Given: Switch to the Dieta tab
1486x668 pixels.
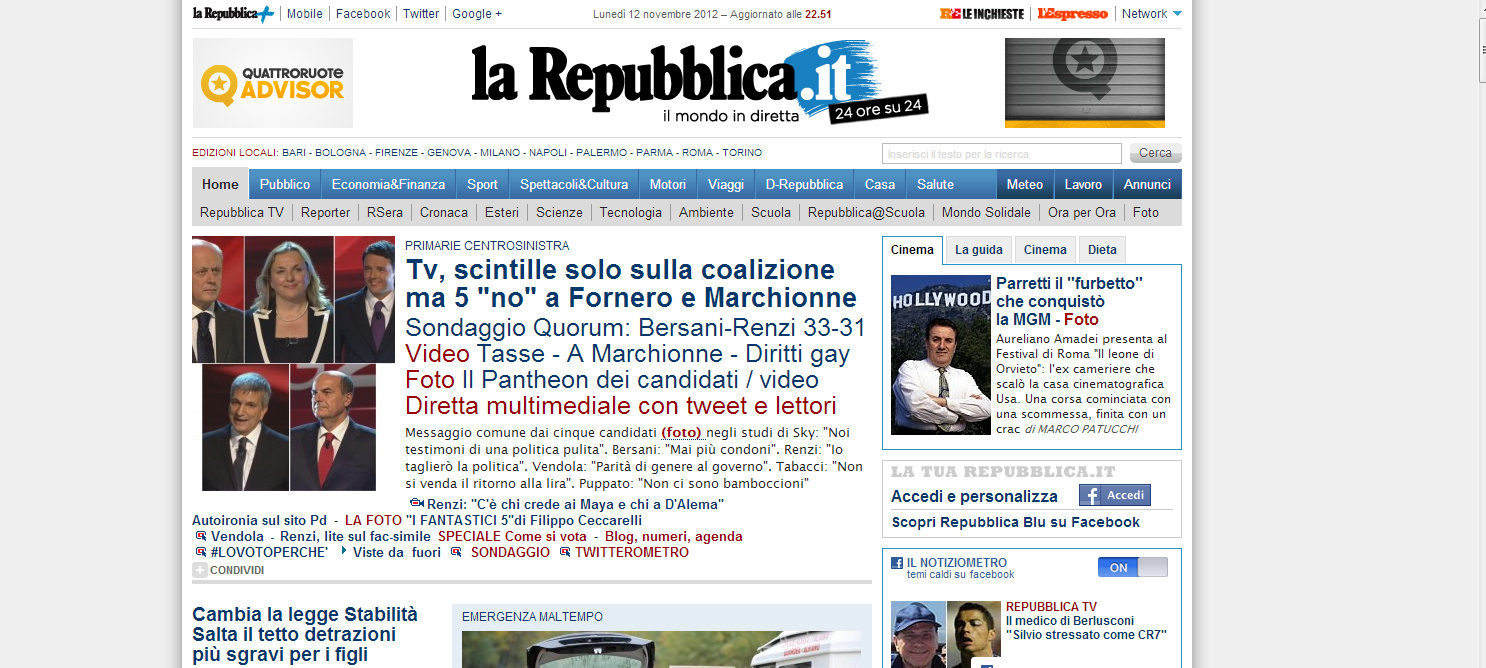Looking at the screenshot, I should click(x=1103, y=250).
